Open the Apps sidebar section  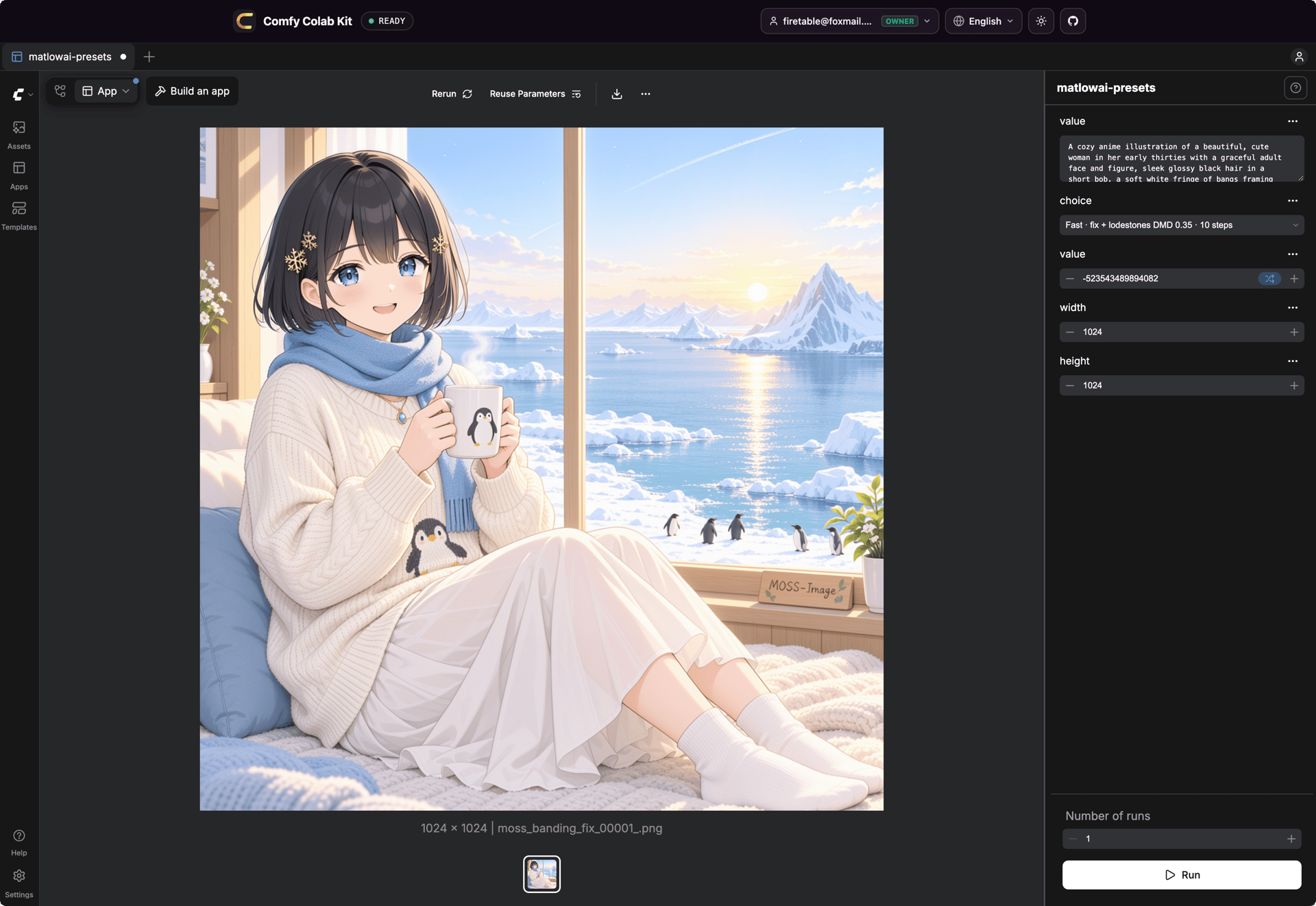click(19, 175)
